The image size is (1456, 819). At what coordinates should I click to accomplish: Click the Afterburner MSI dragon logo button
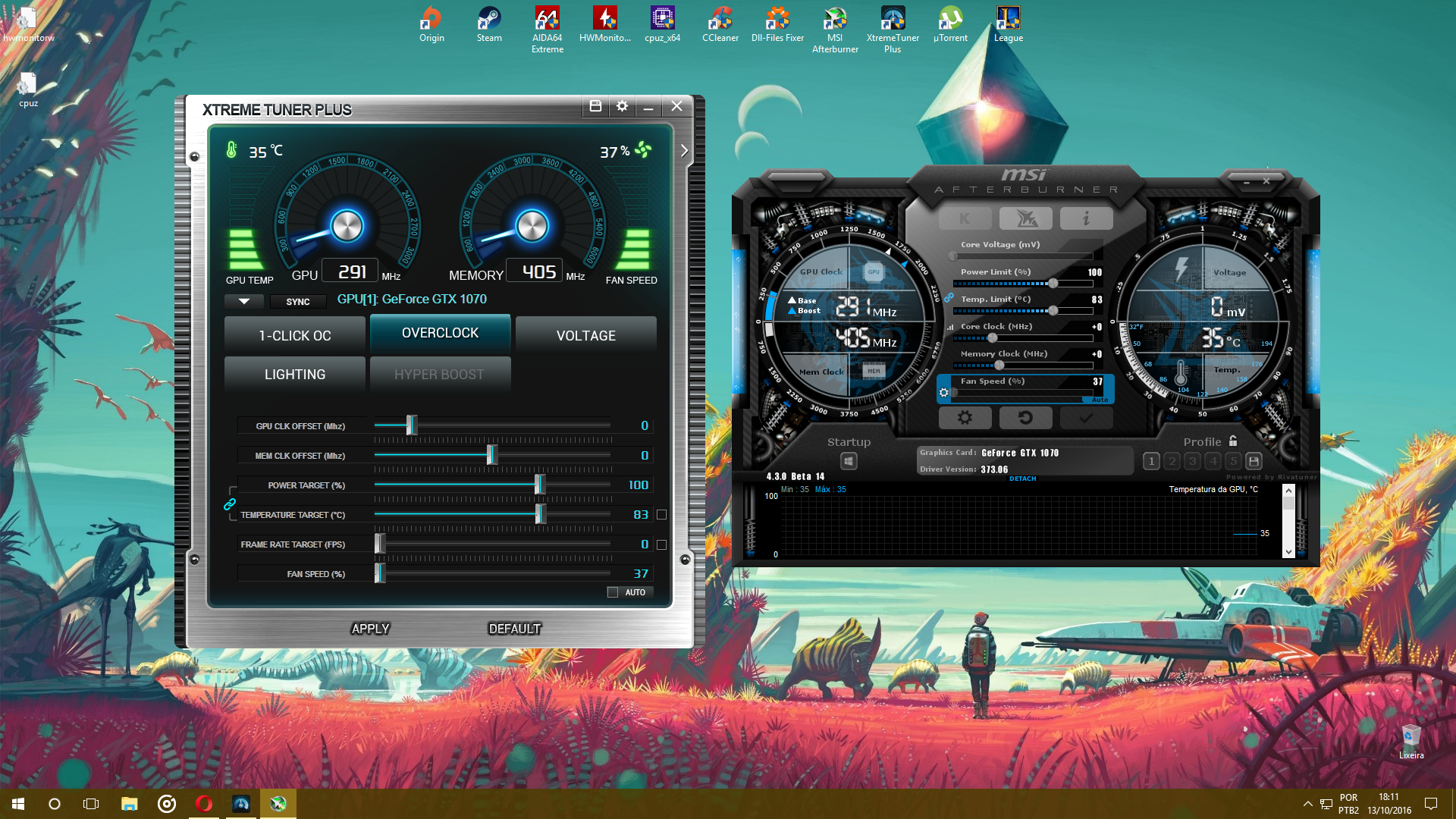point(1025,218)
